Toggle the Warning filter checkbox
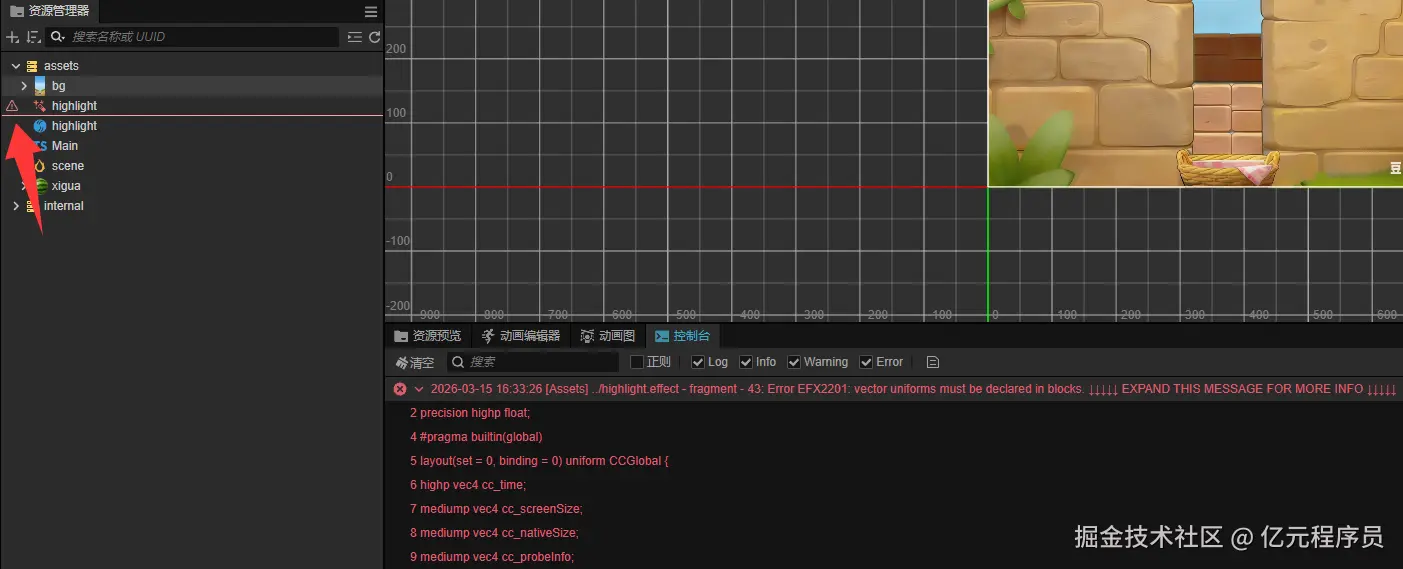 click(794, 362)
